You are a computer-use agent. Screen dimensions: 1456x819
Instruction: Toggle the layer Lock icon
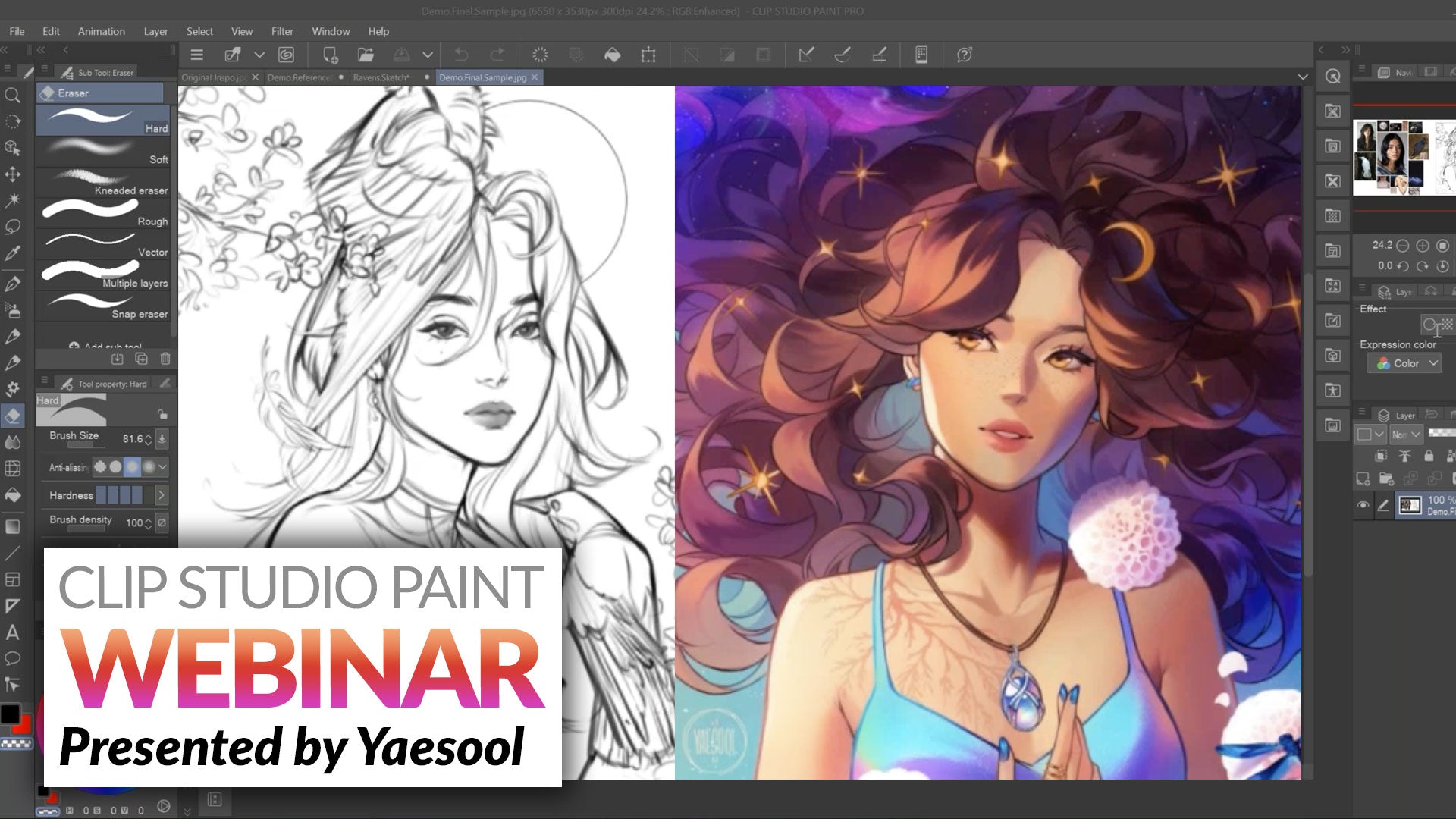1429,456
